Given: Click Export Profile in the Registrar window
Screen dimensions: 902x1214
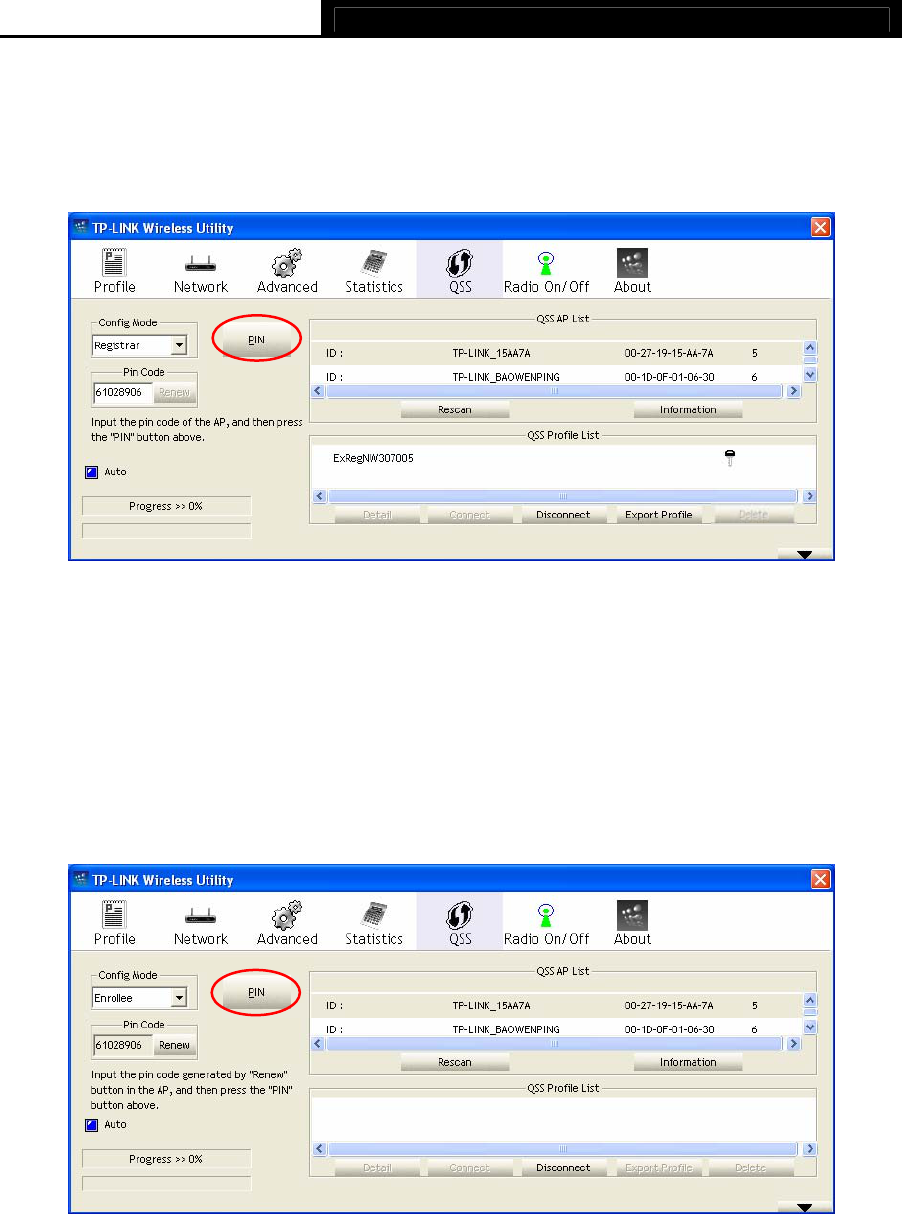Looking at the screenshot, I should (x=659, y=515).
